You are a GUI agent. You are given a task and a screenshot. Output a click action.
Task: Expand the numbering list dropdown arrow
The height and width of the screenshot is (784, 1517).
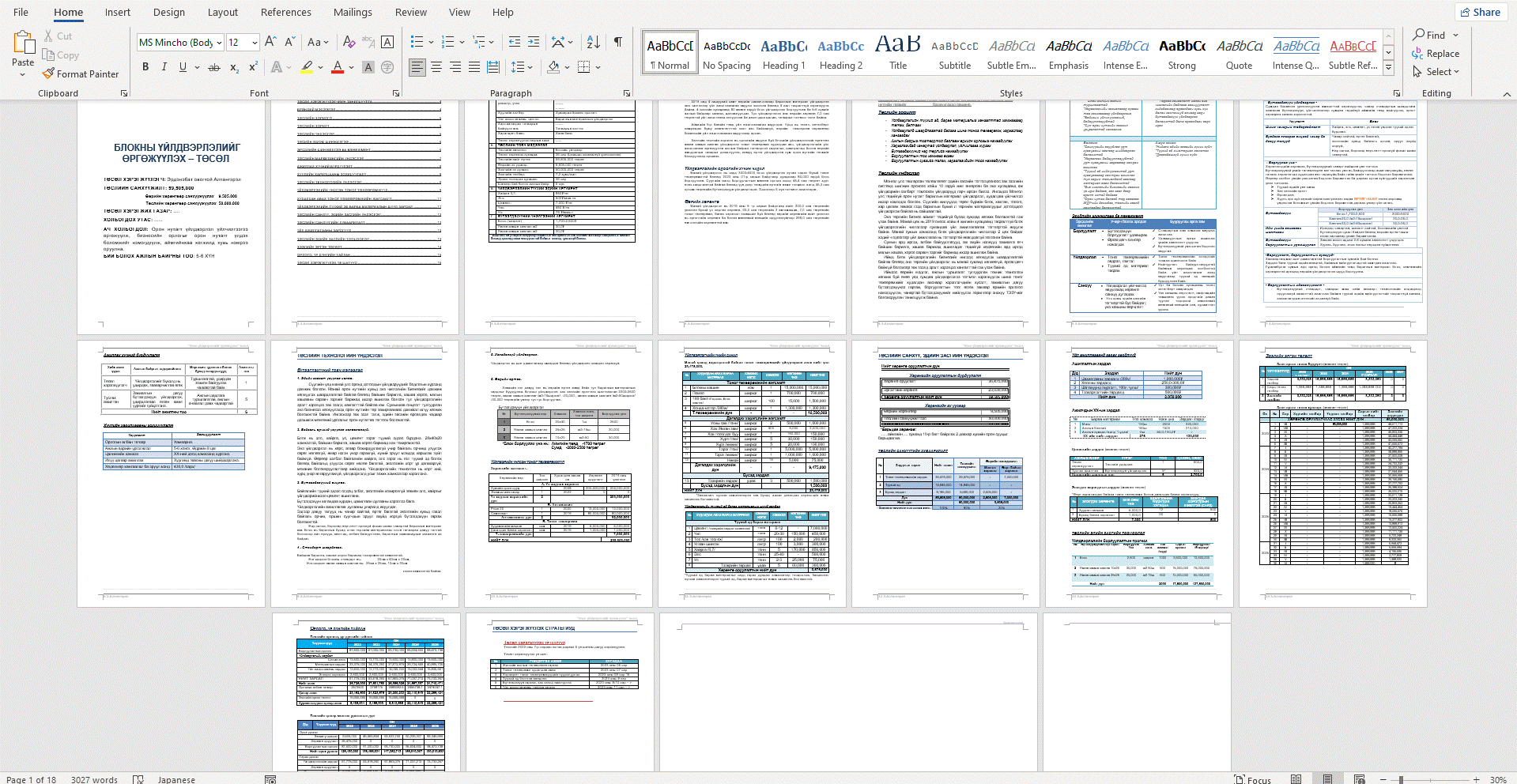coord(462,42)
